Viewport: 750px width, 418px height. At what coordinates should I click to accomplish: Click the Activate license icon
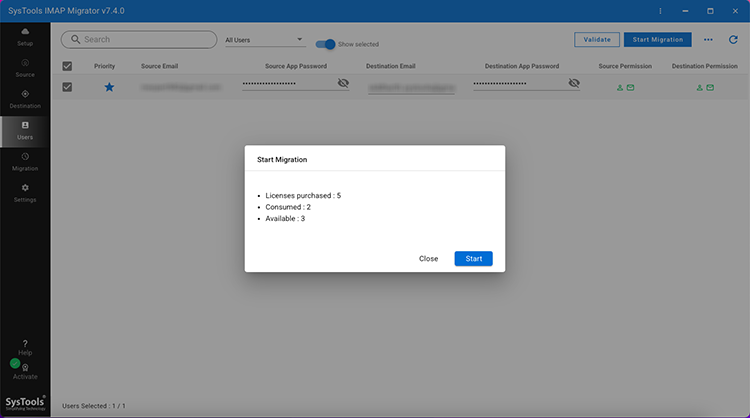(25, 368)
